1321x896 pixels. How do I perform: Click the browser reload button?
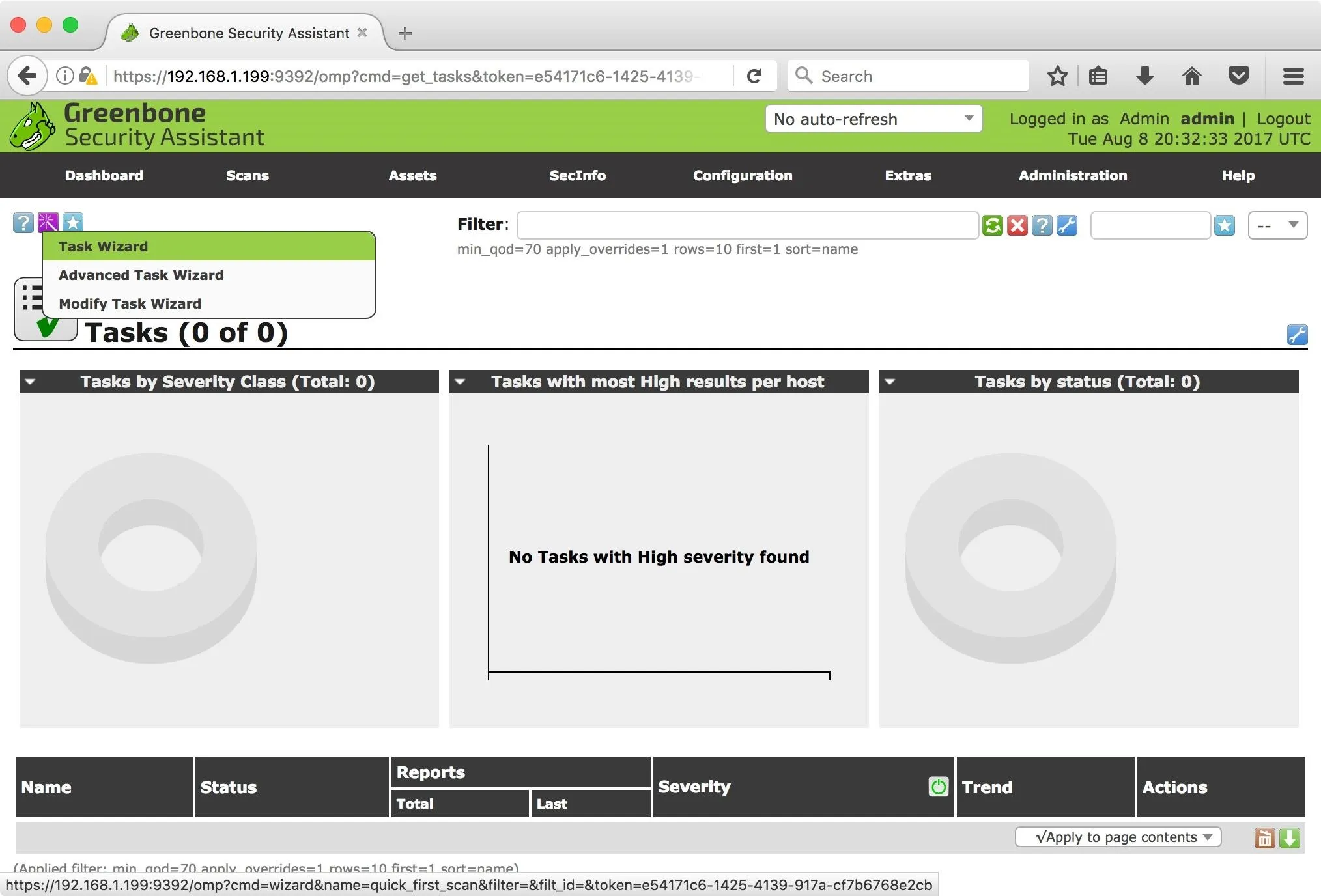point(754,76)
